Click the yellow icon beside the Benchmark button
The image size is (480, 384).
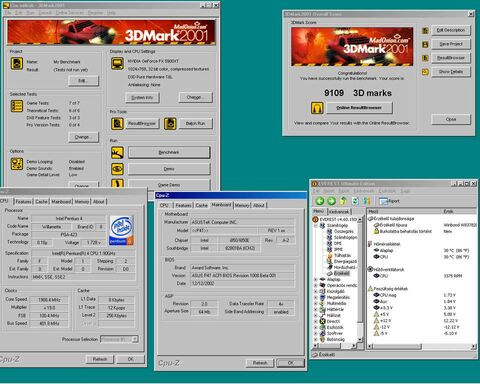(x=117, y=153)
